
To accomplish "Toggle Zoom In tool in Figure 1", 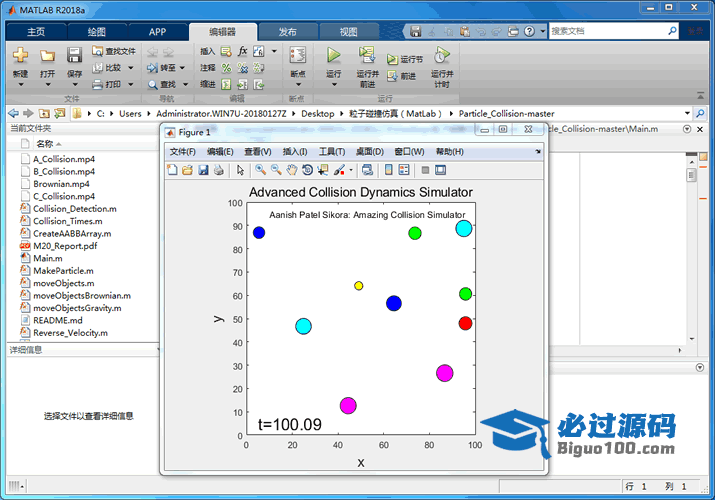I will [x=260, y=170].
